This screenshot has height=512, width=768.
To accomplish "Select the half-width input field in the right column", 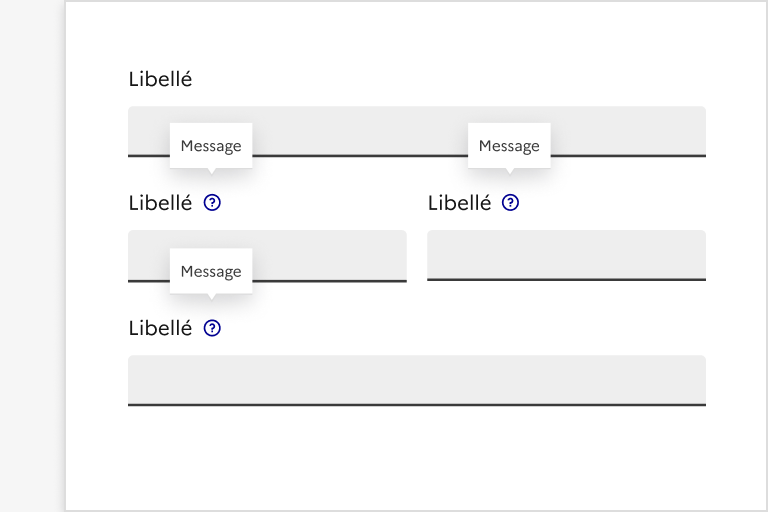I will [566, 255].
